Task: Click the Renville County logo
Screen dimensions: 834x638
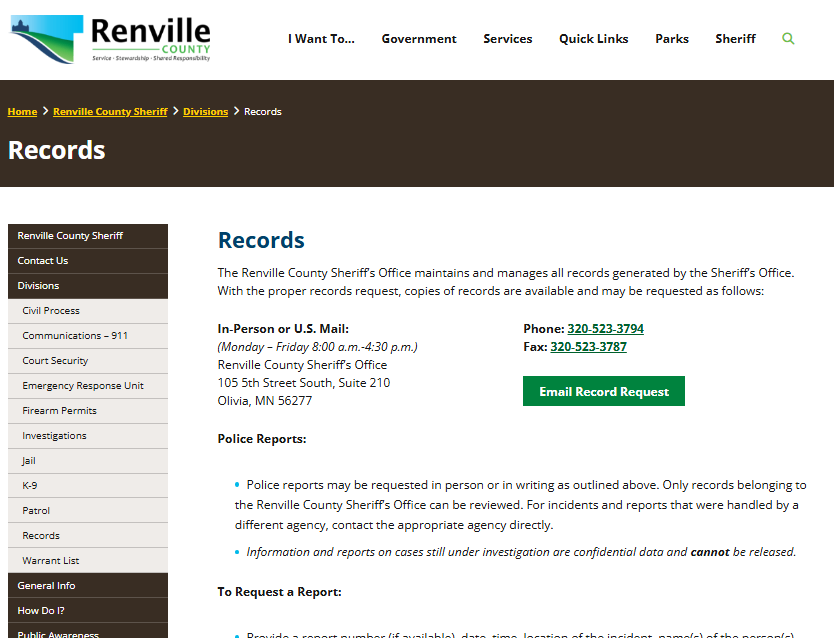Action: 111,39
